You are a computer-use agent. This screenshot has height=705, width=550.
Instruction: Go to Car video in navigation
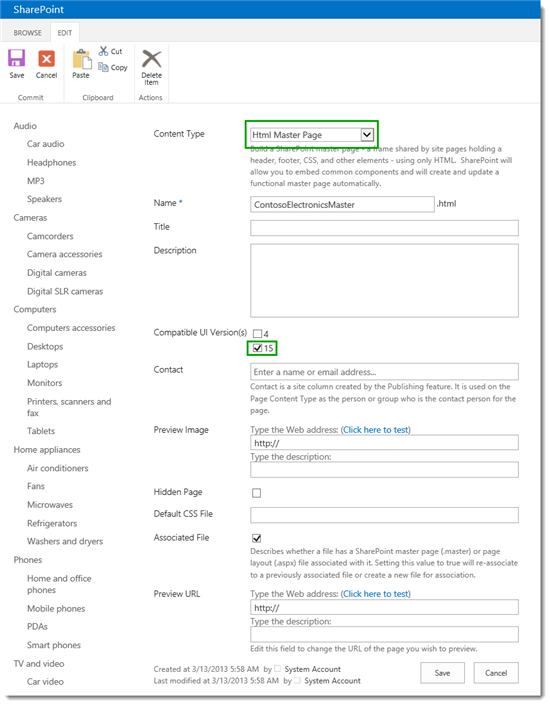[x=45, y=682]
